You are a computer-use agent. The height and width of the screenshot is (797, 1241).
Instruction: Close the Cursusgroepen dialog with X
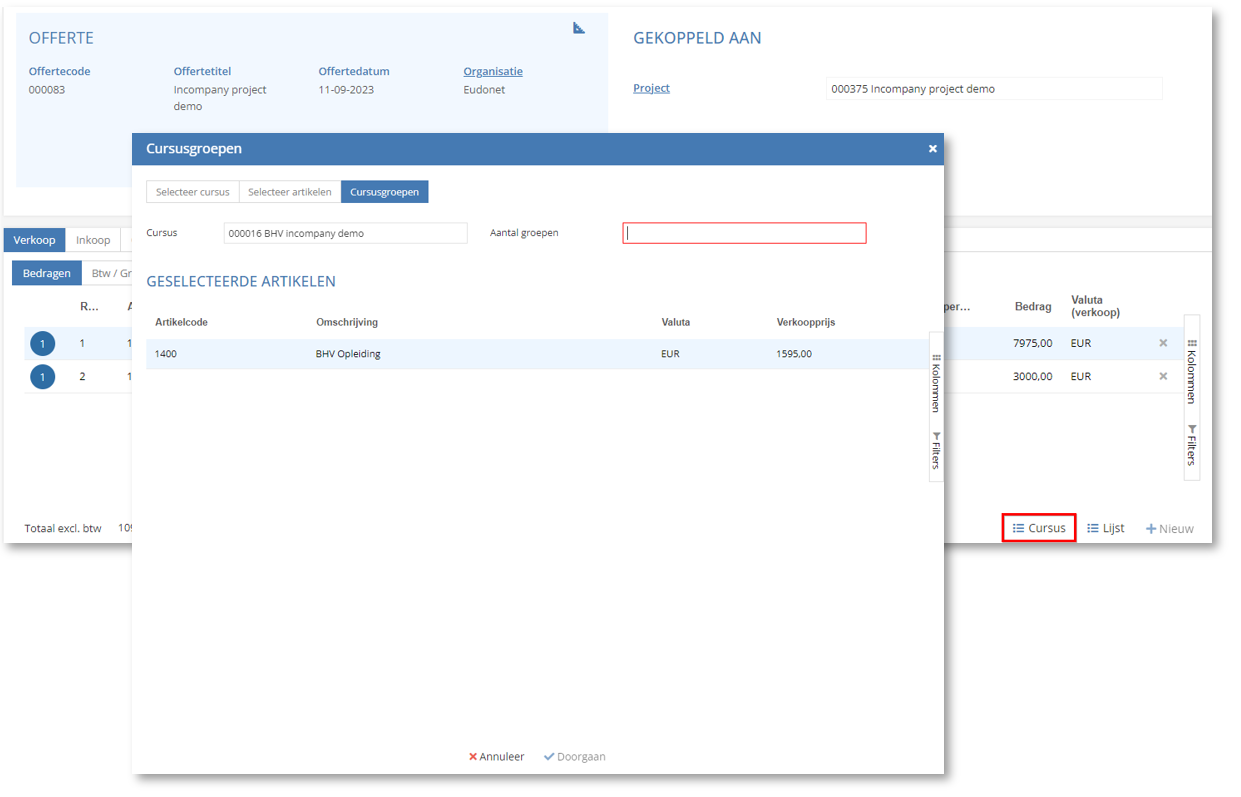coord(932,149)
